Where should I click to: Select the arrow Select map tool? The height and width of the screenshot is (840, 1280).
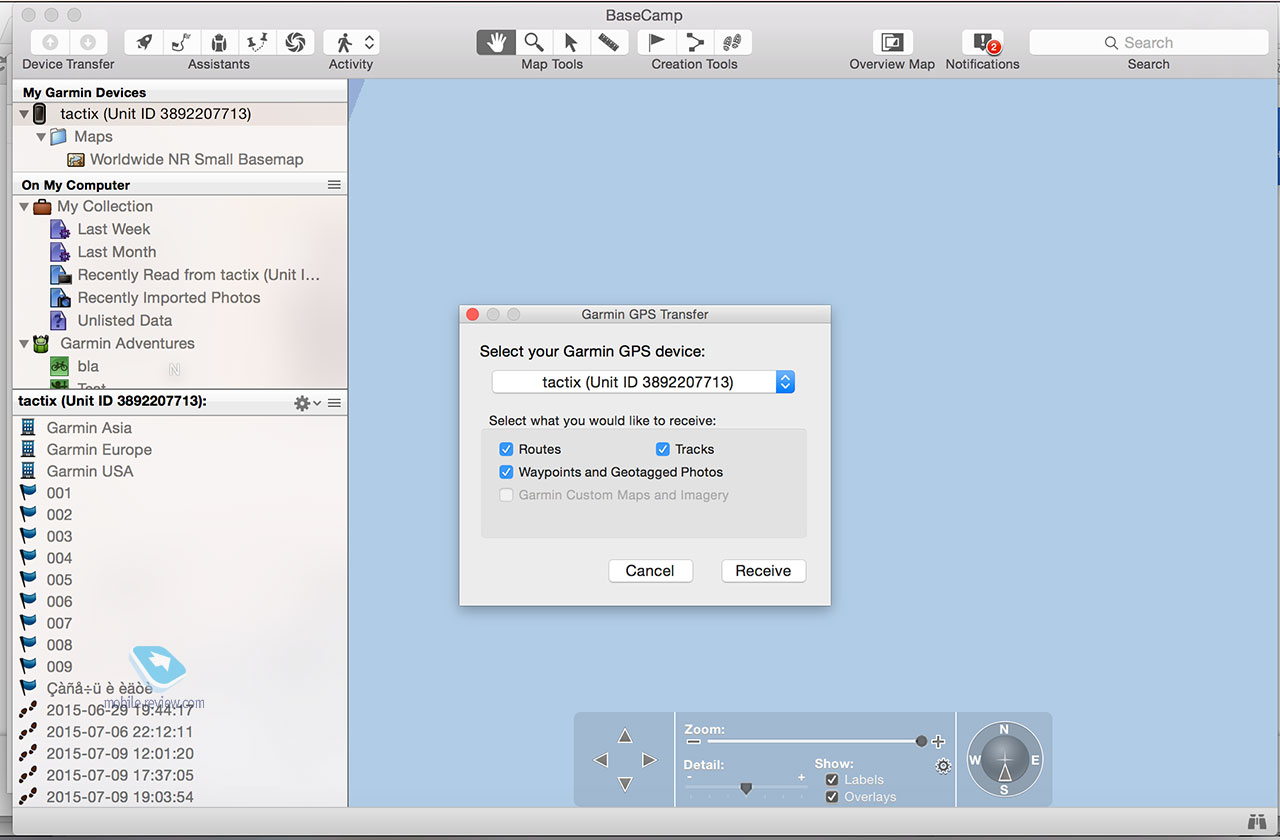point(571,42)
